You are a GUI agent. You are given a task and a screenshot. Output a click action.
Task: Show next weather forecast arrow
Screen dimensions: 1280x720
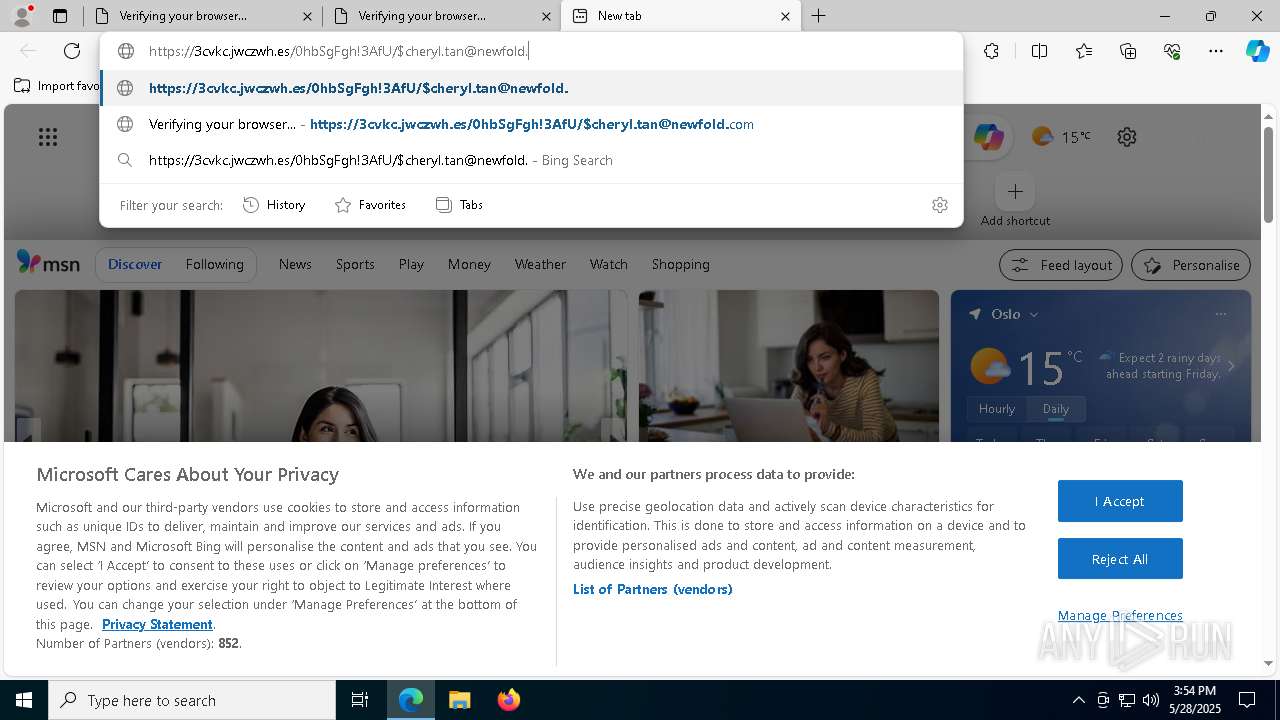tap(1231, 366)
